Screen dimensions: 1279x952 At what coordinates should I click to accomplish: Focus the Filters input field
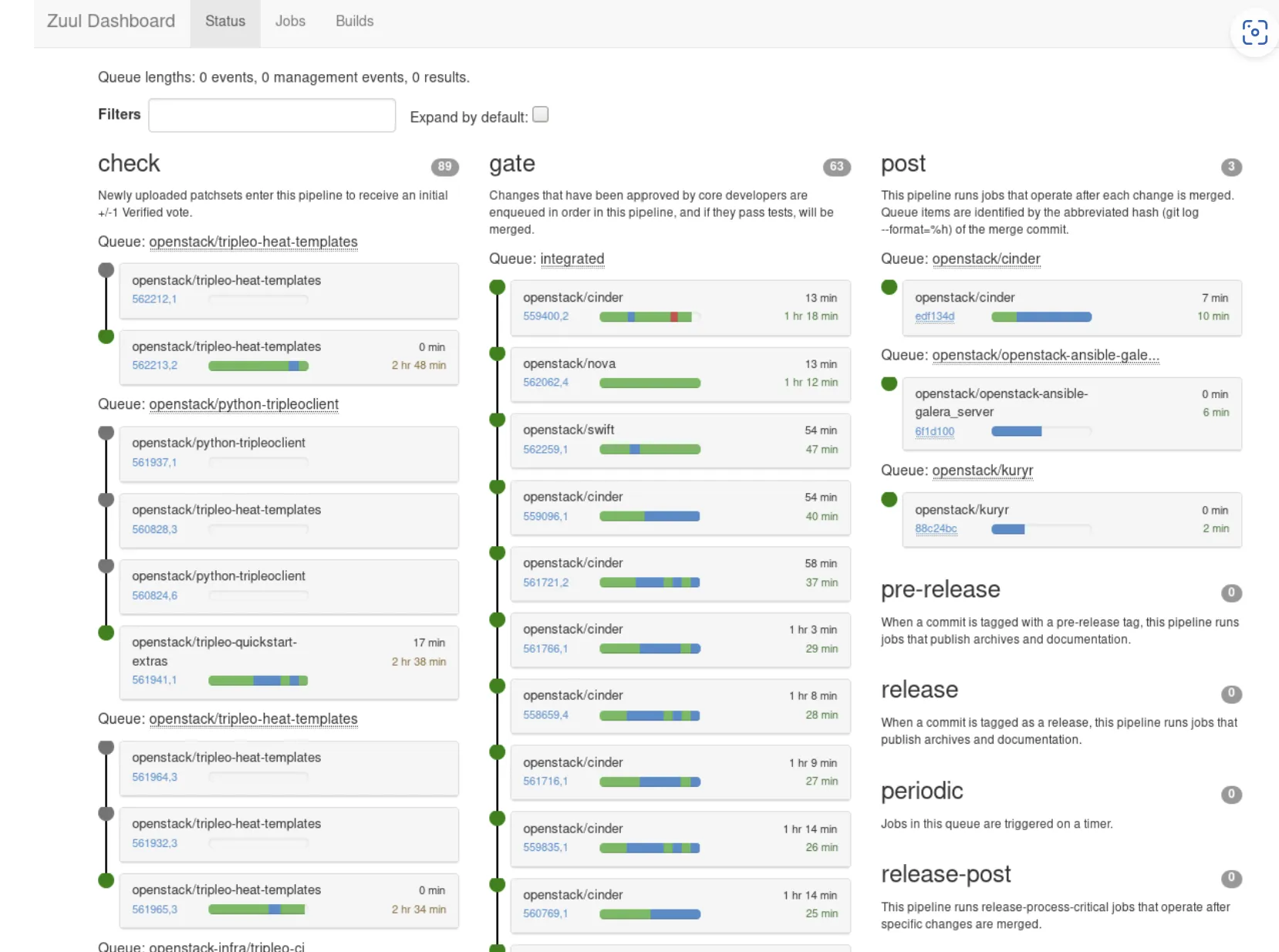point(272,115)
